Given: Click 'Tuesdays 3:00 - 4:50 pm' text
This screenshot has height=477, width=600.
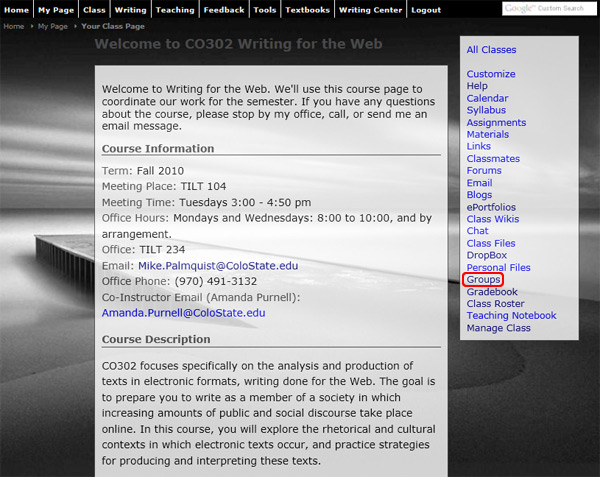Looking at the screenshot, I should (245, 202).
